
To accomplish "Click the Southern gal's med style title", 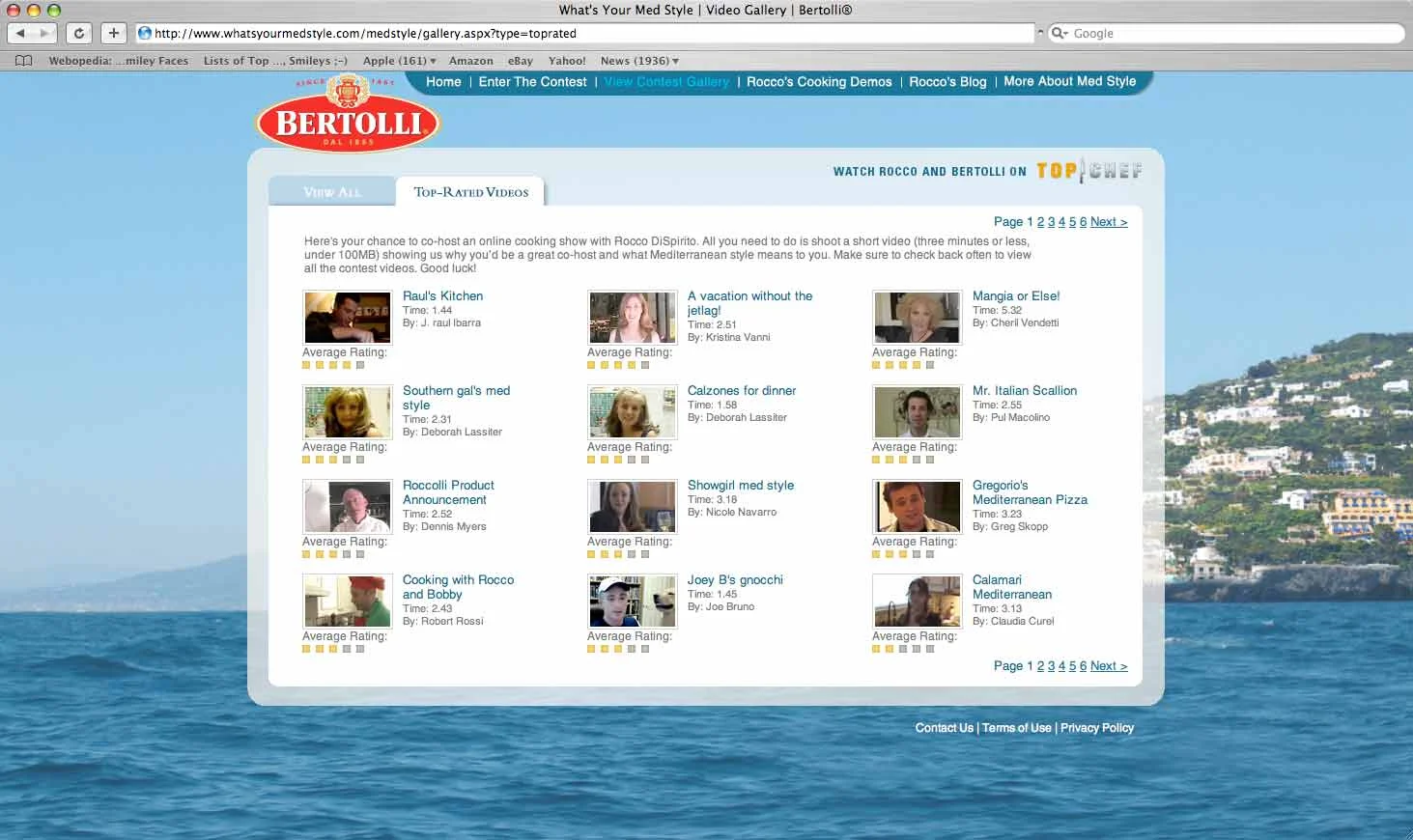I will [x=456, y=398].
